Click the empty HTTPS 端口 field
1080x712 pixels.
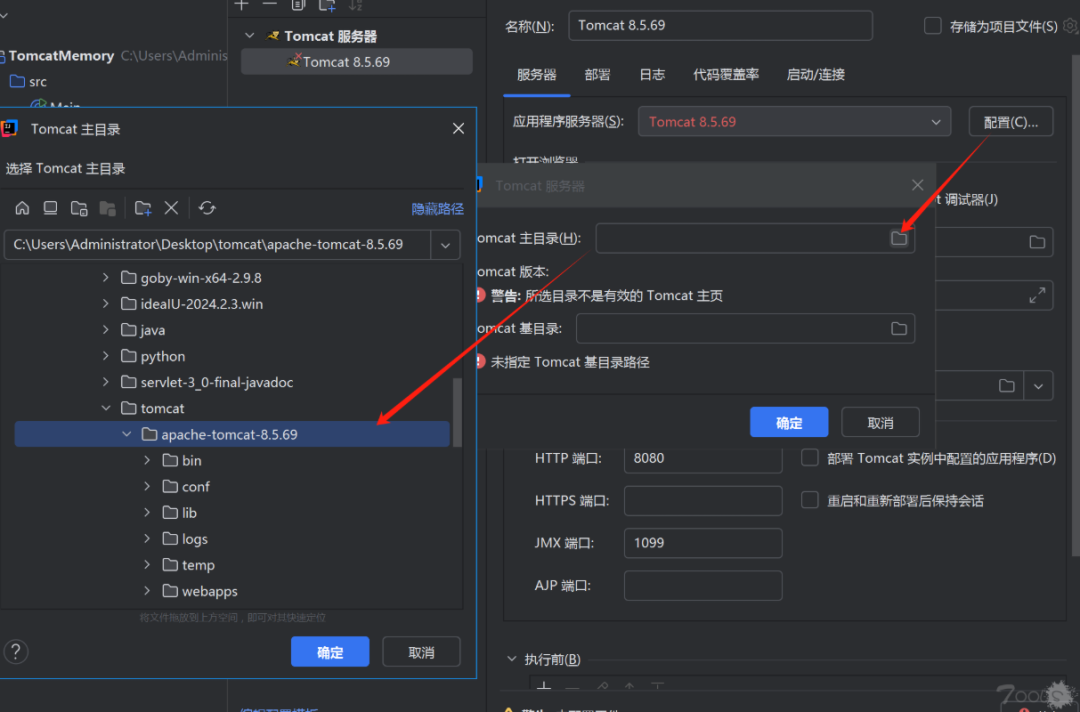point(703,501)
